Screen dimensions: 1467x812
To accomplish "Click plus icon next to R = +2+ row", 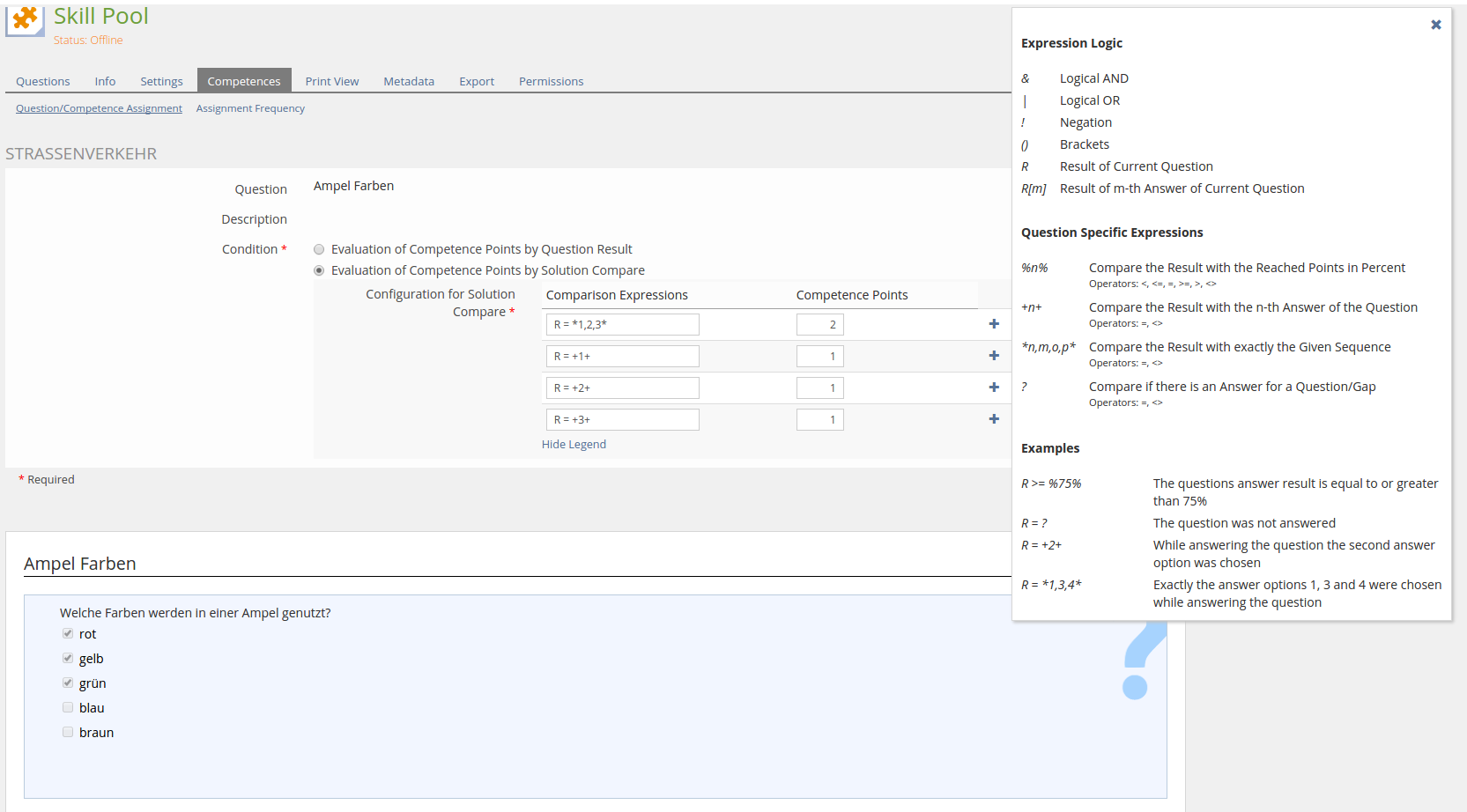I will pos(994,388).
